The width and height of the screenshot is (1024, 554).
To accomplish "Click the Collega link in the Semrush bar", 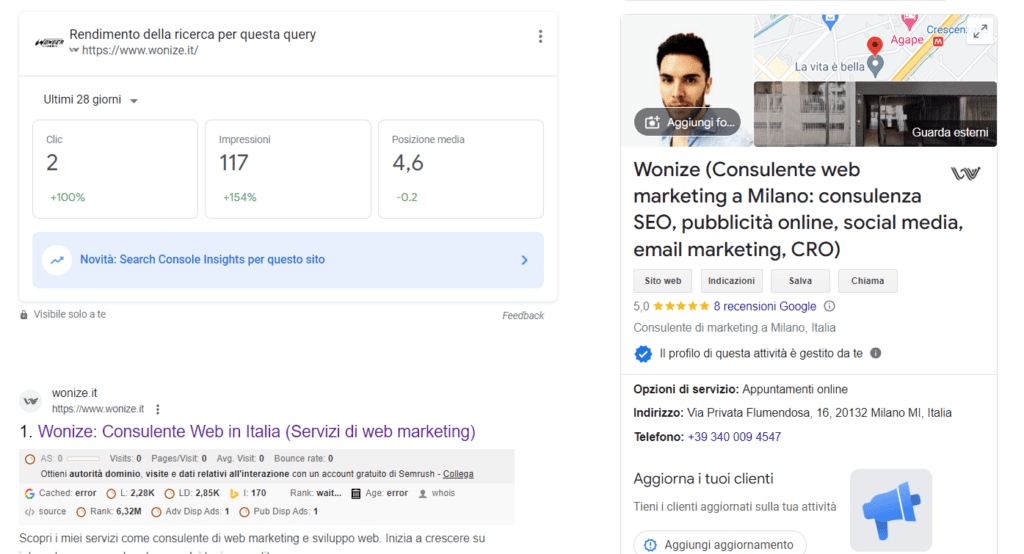I will tap(458, 474).
